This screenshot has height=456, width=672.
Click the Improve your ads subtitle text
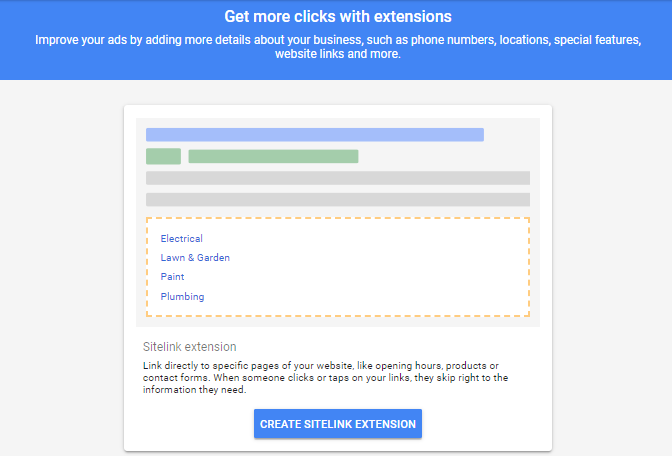[x=338, y=47]
